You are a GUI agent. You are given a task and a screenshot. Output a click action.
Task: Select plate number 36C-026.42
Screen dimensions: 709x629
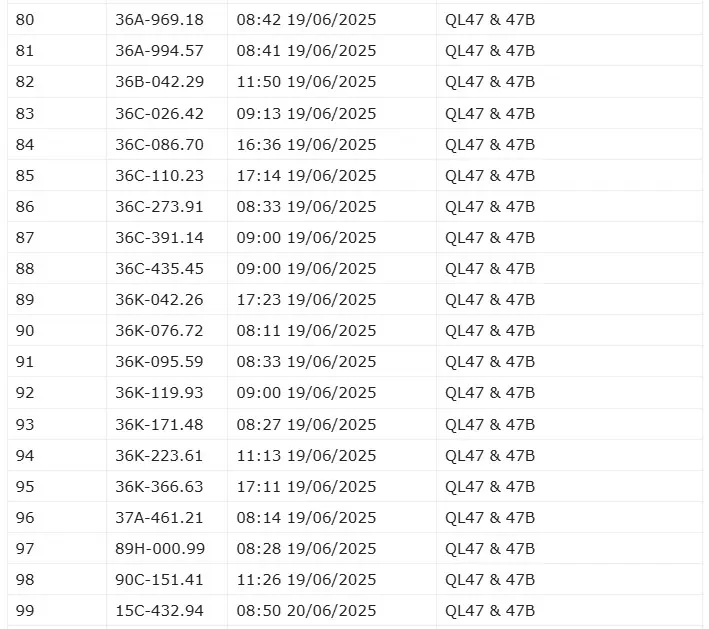pyautogui.click(x=159, y=113)
